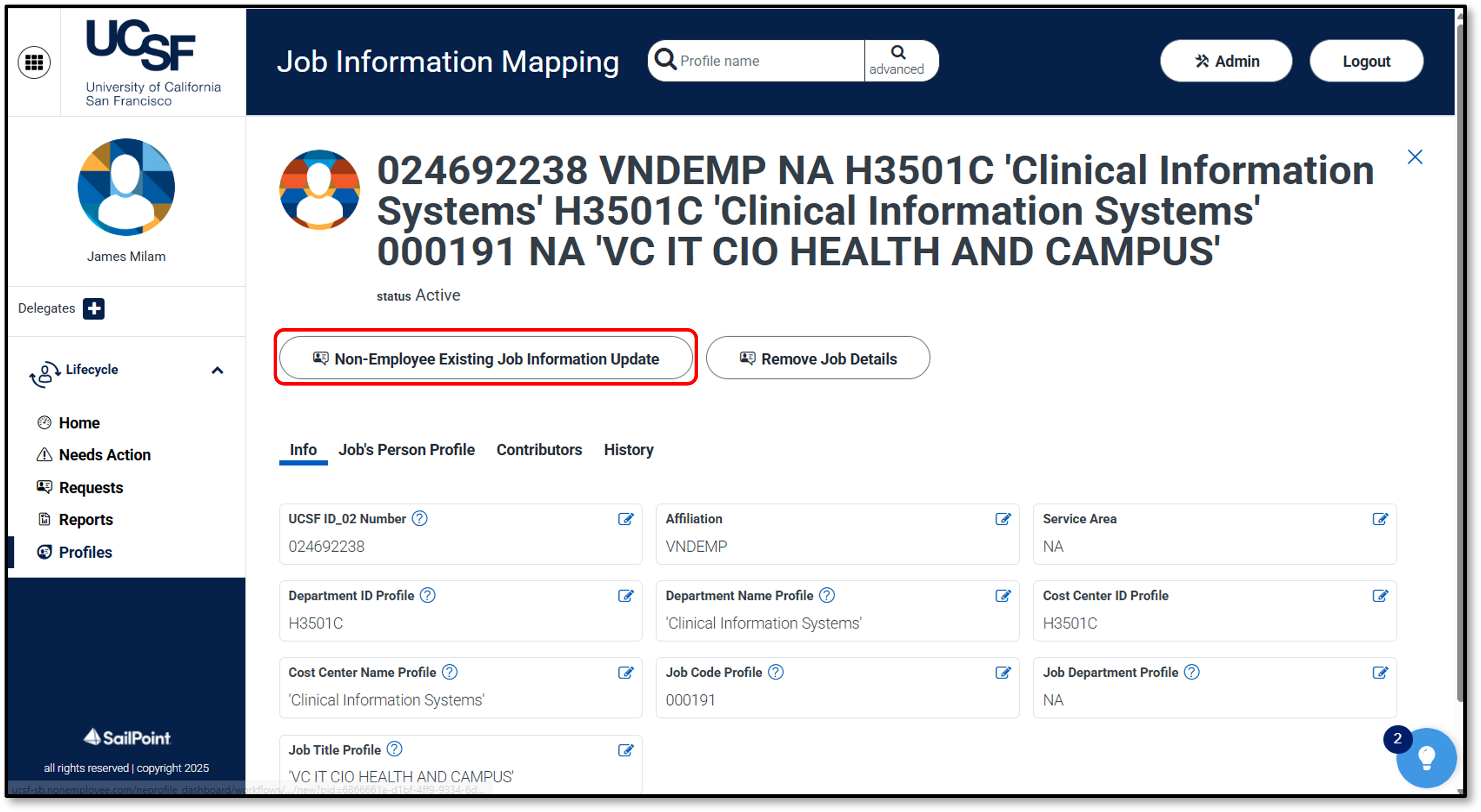Open the app grid launcher icon
The width and height of the screenshot is (1481, 812).
click(x=34, y=62)
